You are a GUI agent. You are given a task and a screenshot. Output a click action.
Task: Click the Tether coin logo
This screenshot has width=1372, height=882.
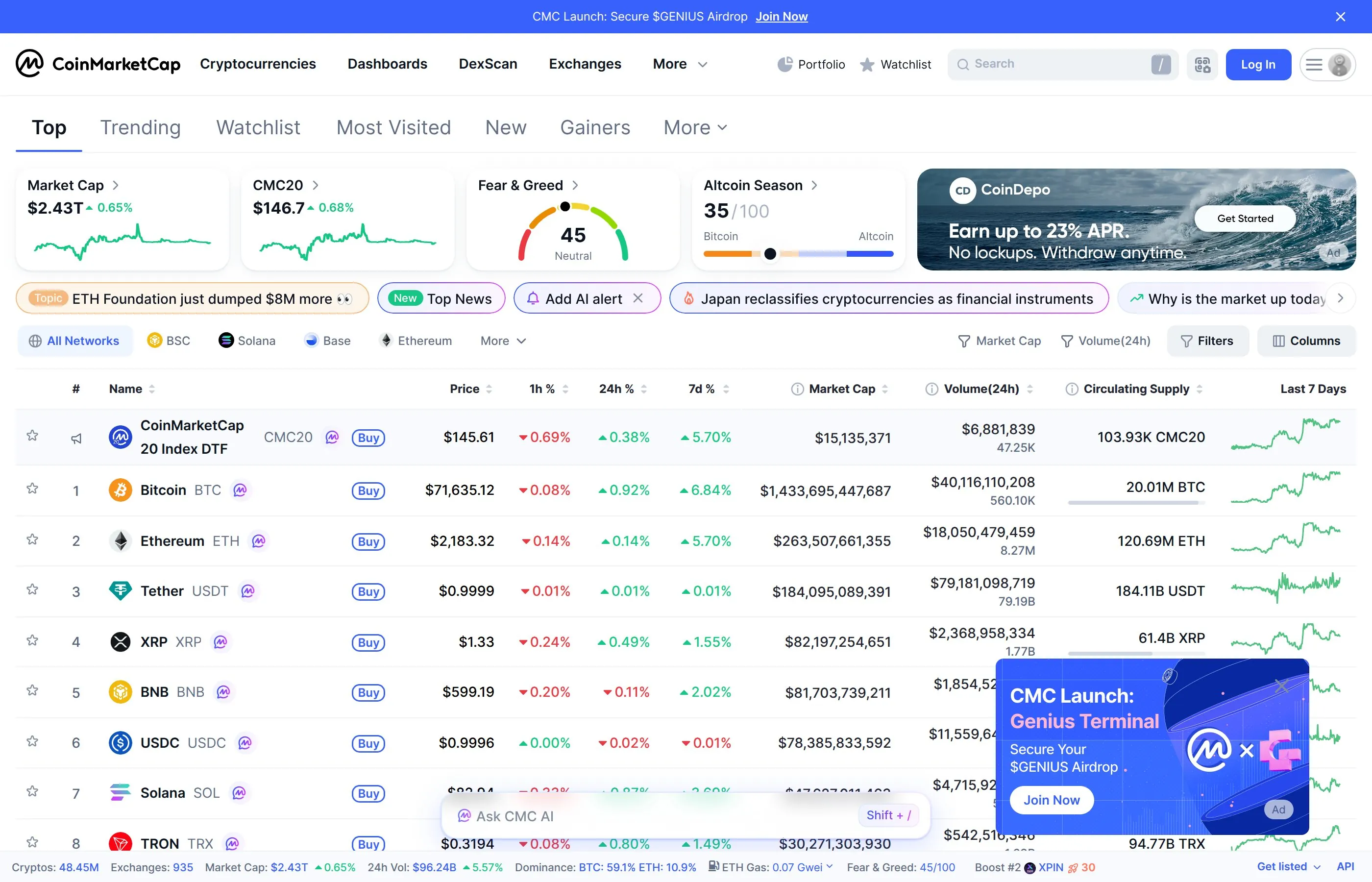point(120,591)
